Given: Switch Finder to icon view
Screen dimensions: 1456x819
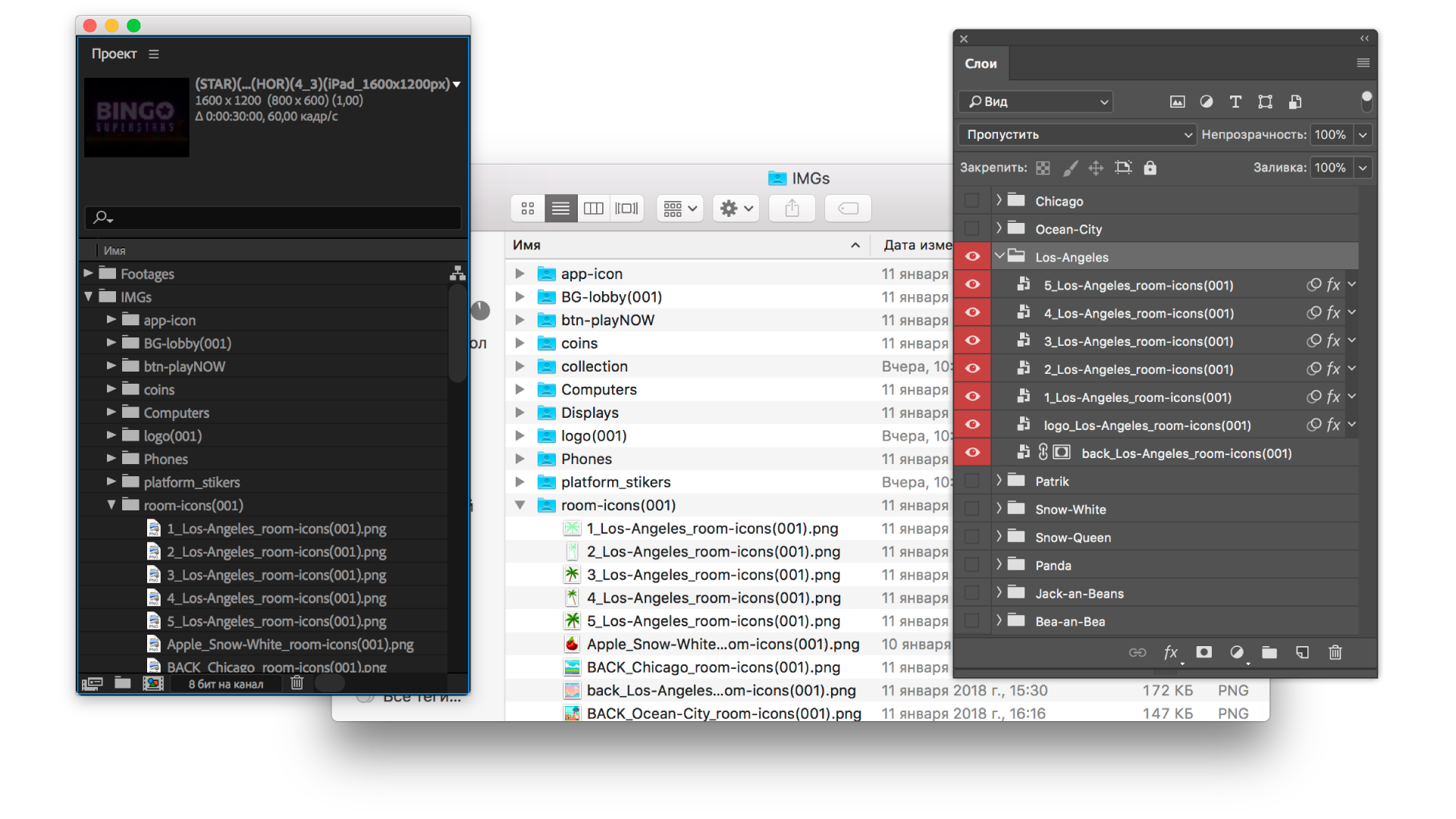Looking at the screenshot, I should (x=528, y=208).
